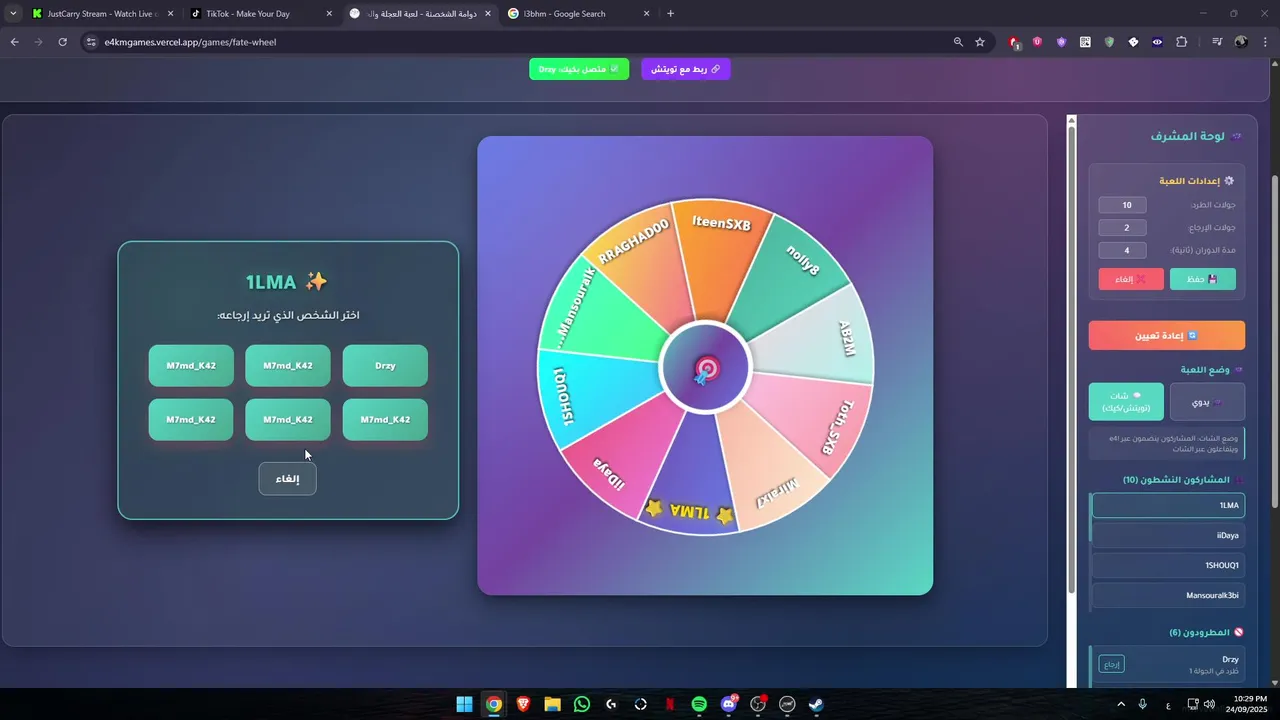This screenshot has height=720, width=1280.
Task: Open the media controls music-note icon
Action: [x=1217, y=42]
